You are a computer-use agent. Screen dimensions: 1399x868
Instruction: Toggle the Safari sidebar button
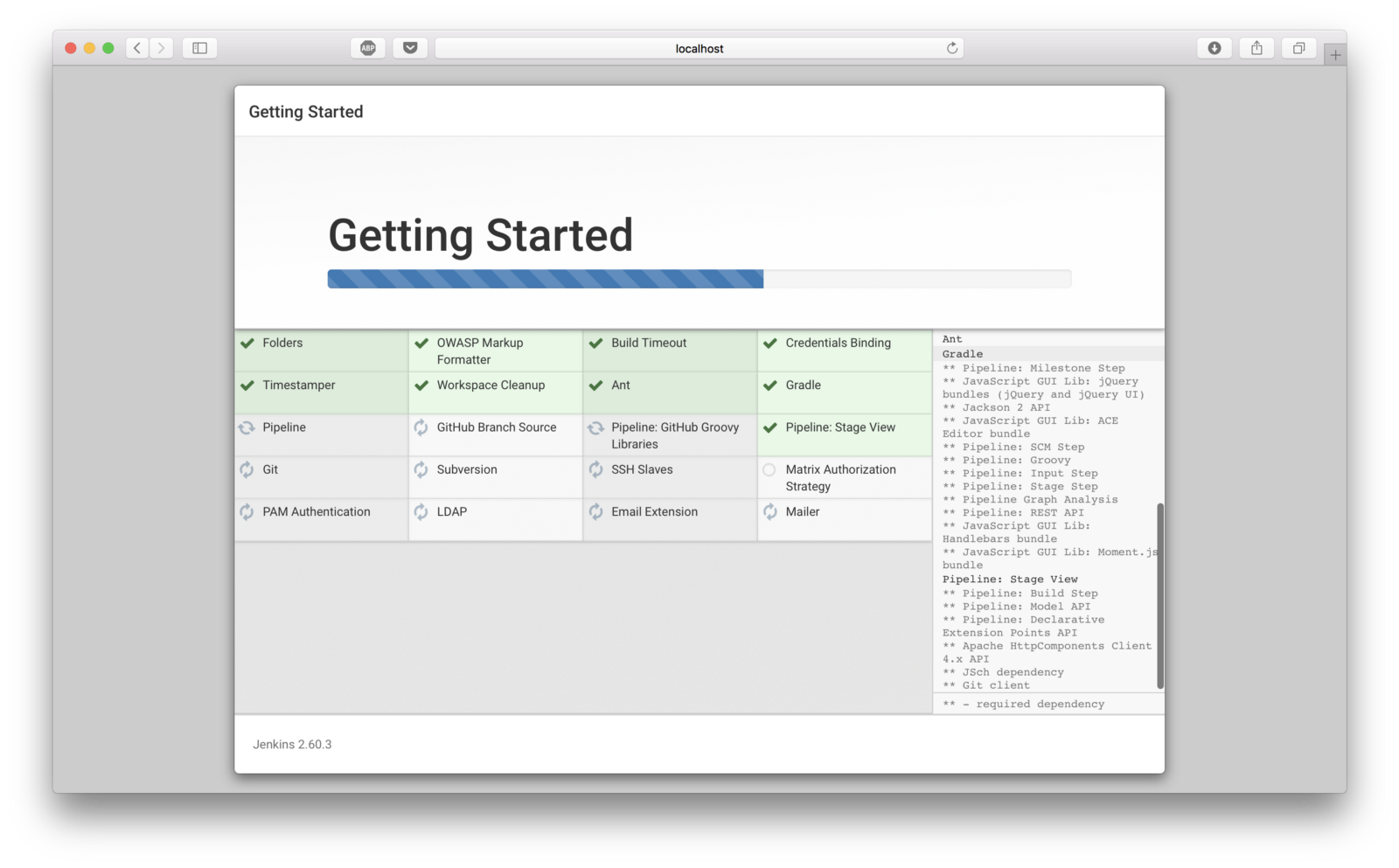click(199, 48)
